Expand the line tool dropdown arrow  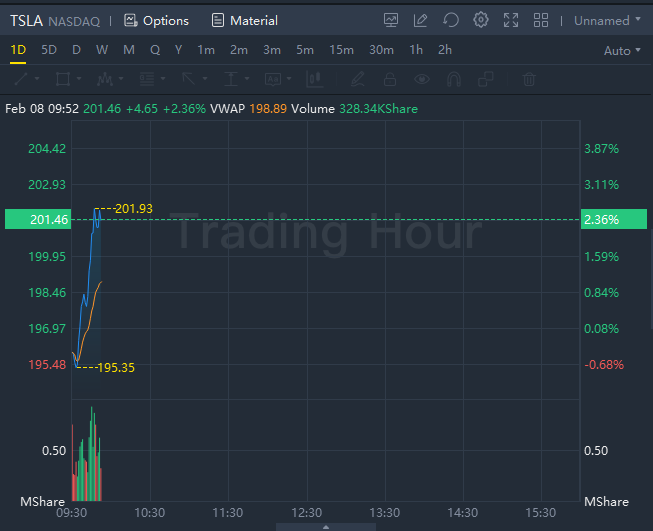coord(37,78)
